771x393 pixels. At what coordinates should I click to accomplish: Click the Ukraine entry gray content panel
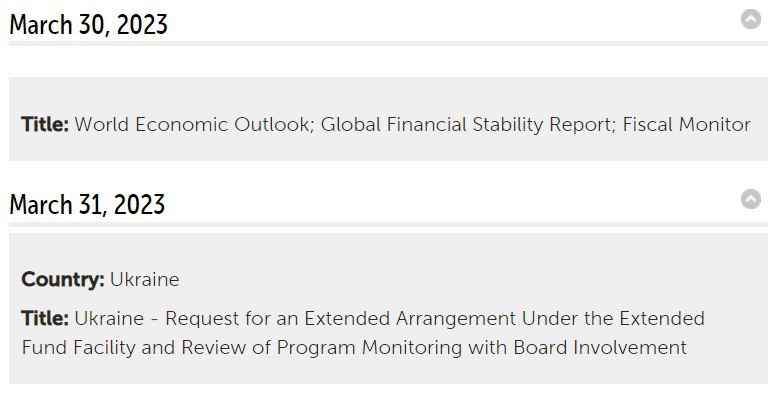click(x=388, y=308)
